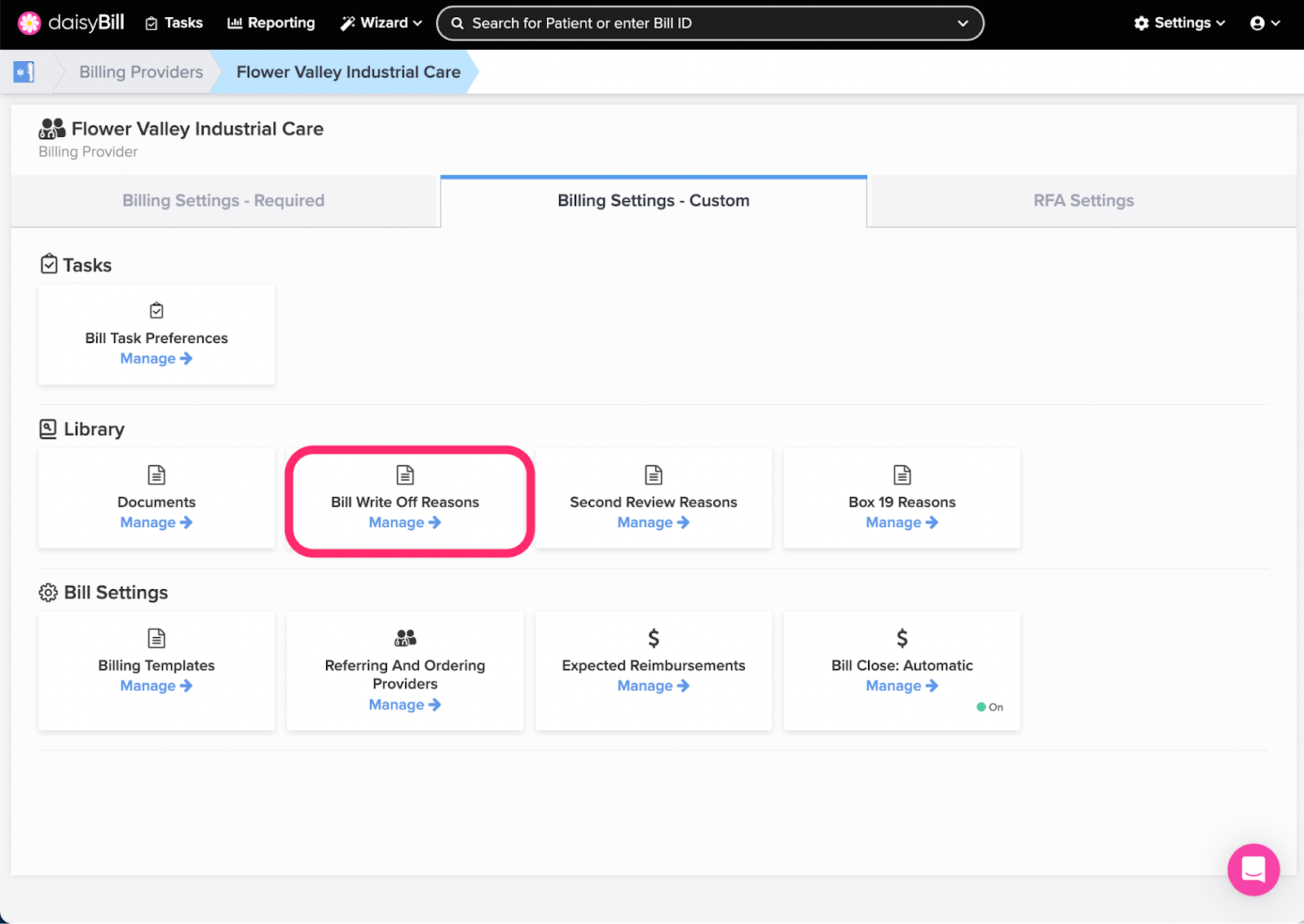The width and height of the screenshot is (1304, 924).
Task: Manage Expected Reimbursements
Action: click(654, 686)
